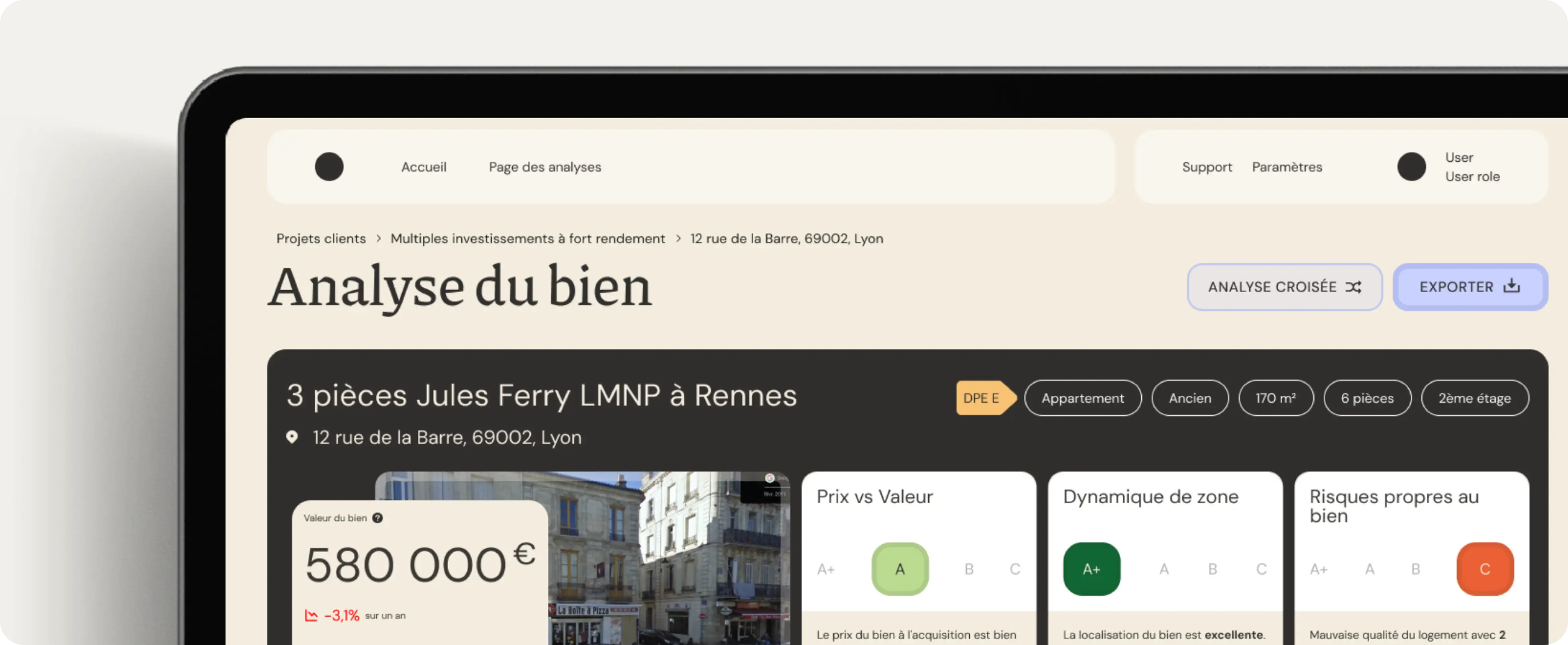Screen dimensions: 1568x645
Task: Click the EXPORTER button
Action: [x=1470, y=287]
